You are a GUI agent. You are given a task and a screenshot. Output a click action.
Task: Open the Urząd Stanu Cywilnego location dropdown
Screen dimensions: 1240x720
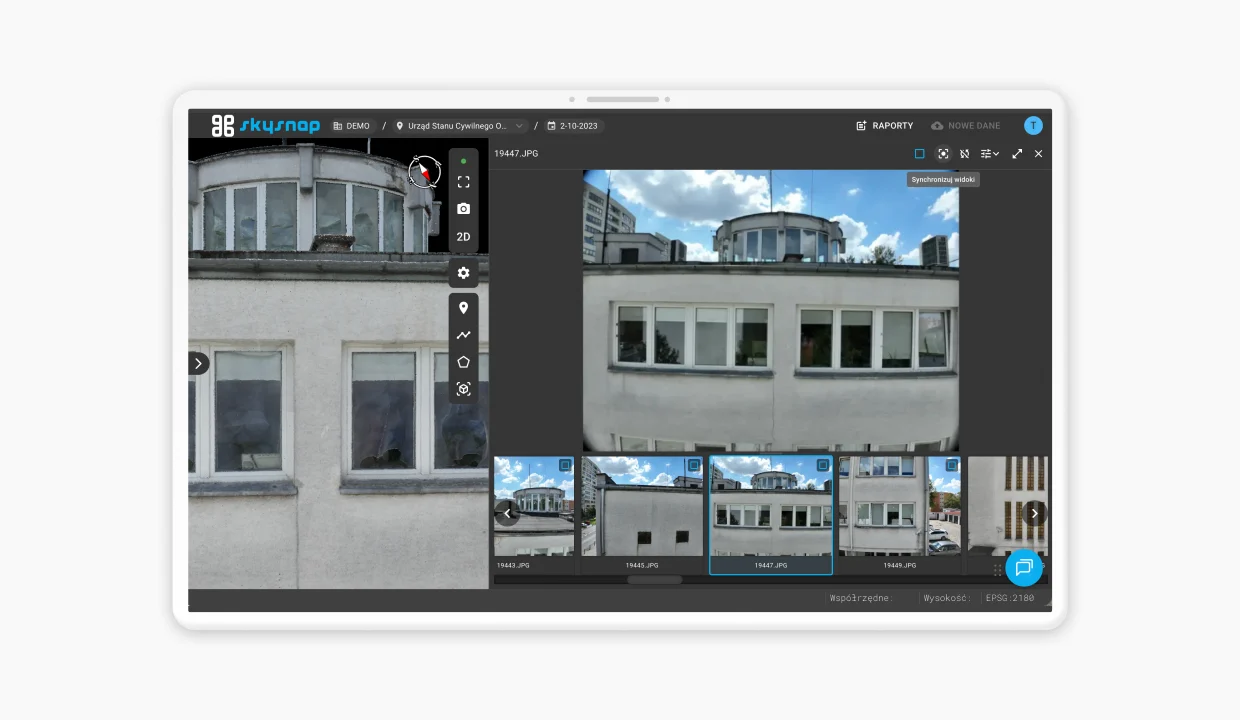coord(461,126)
